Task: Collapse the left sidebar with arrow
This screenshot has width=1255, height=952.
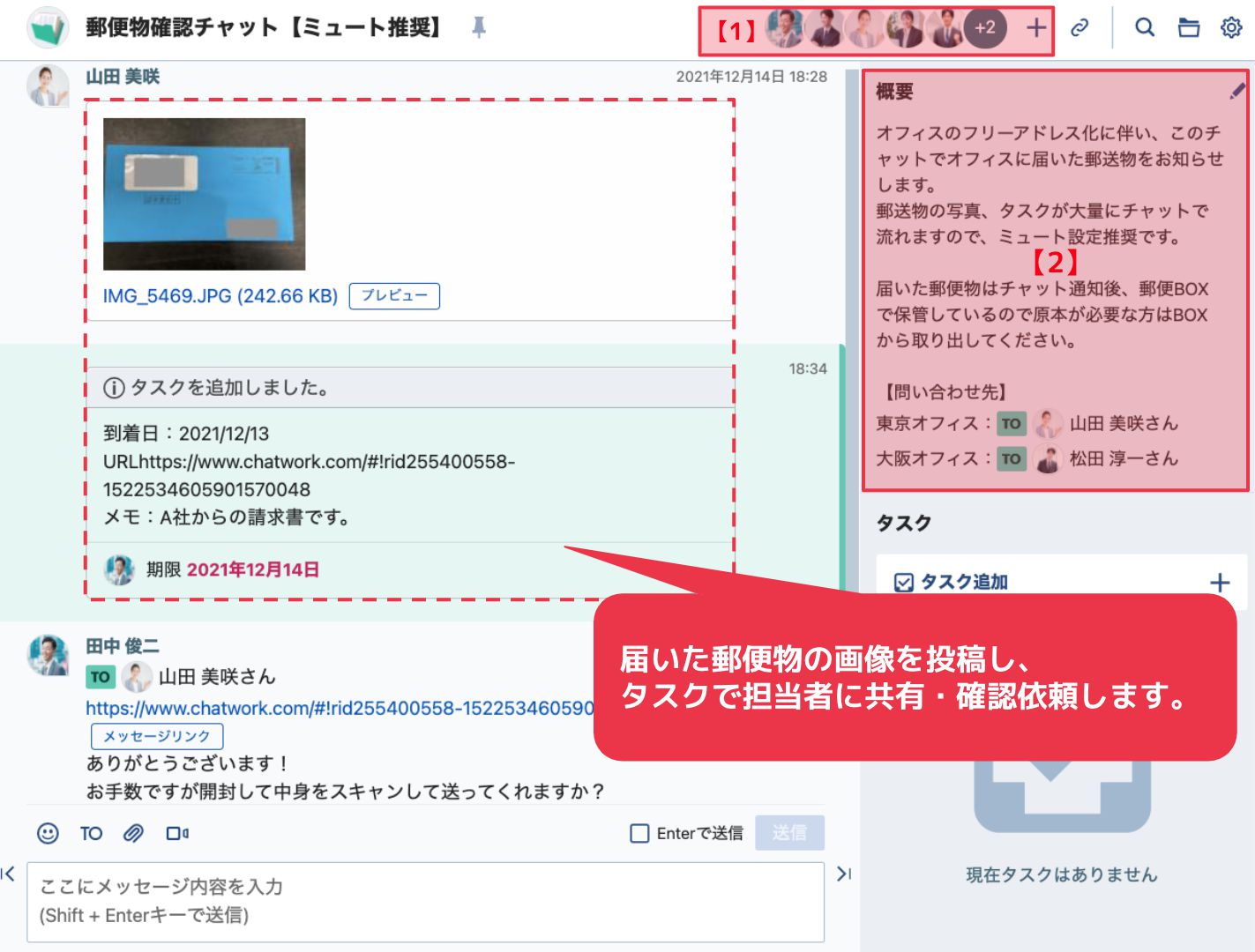Action: coord(8,874)
